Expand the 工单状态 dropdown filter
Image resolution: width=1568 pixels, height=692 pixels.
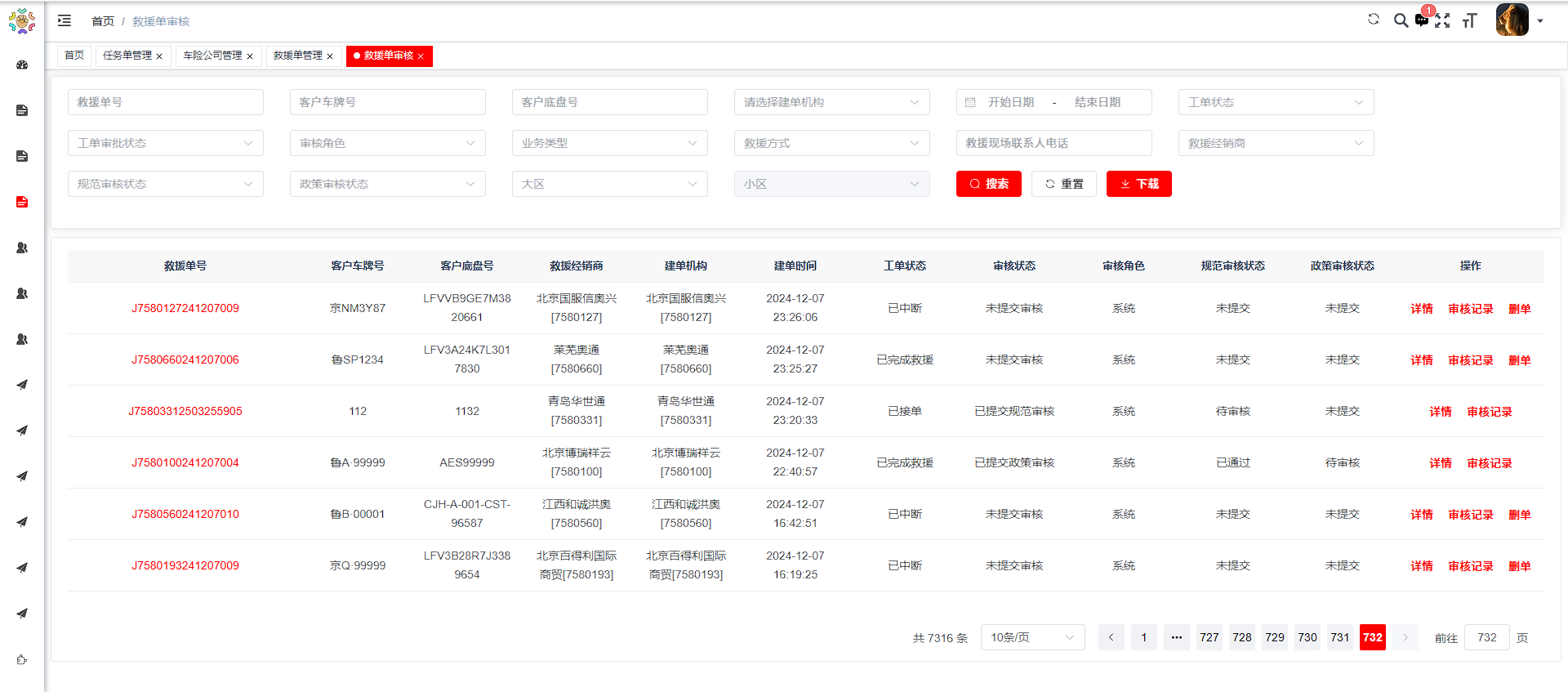click(x=1276, y=102)
